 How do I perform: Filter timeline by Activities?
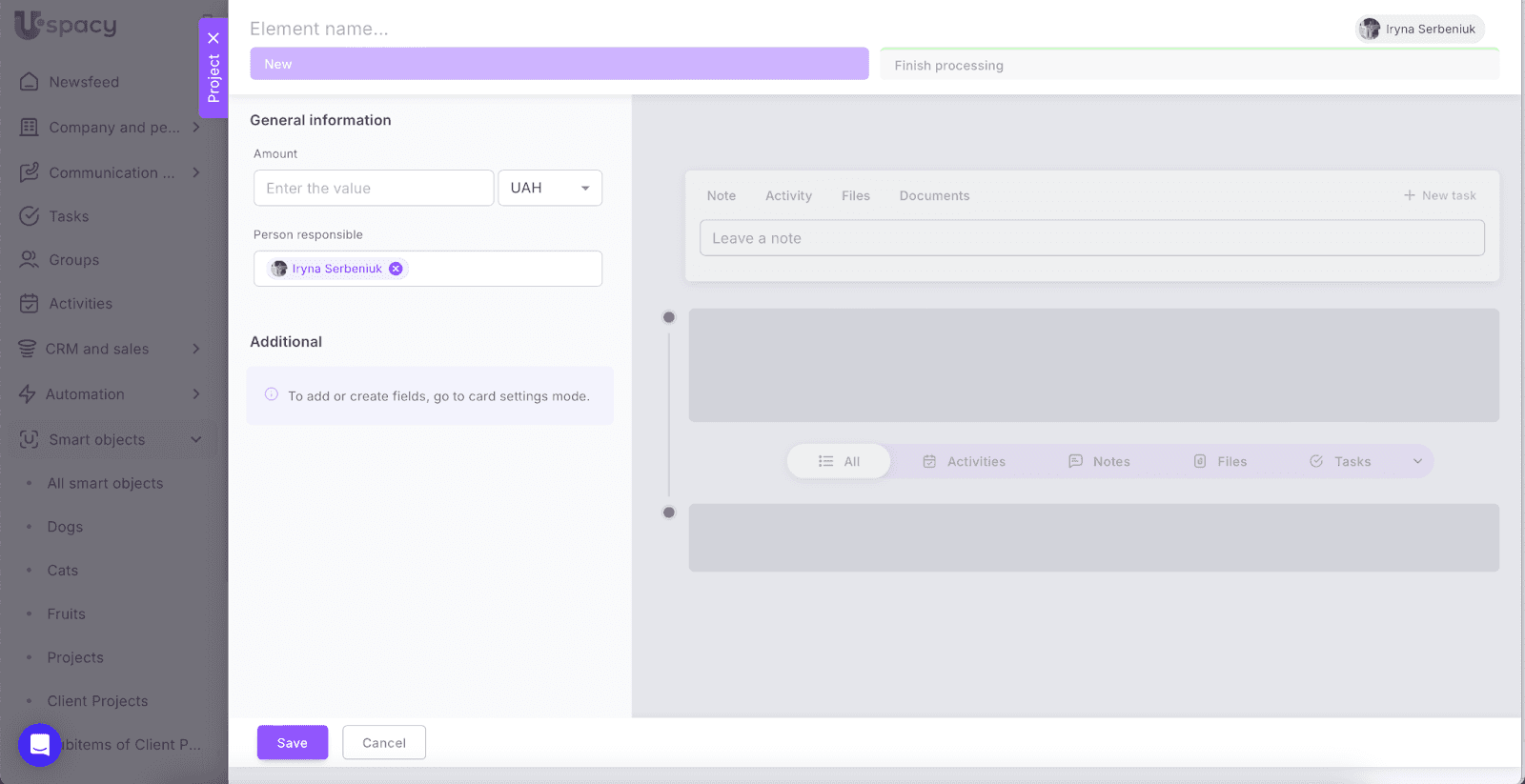pos(964,462)
